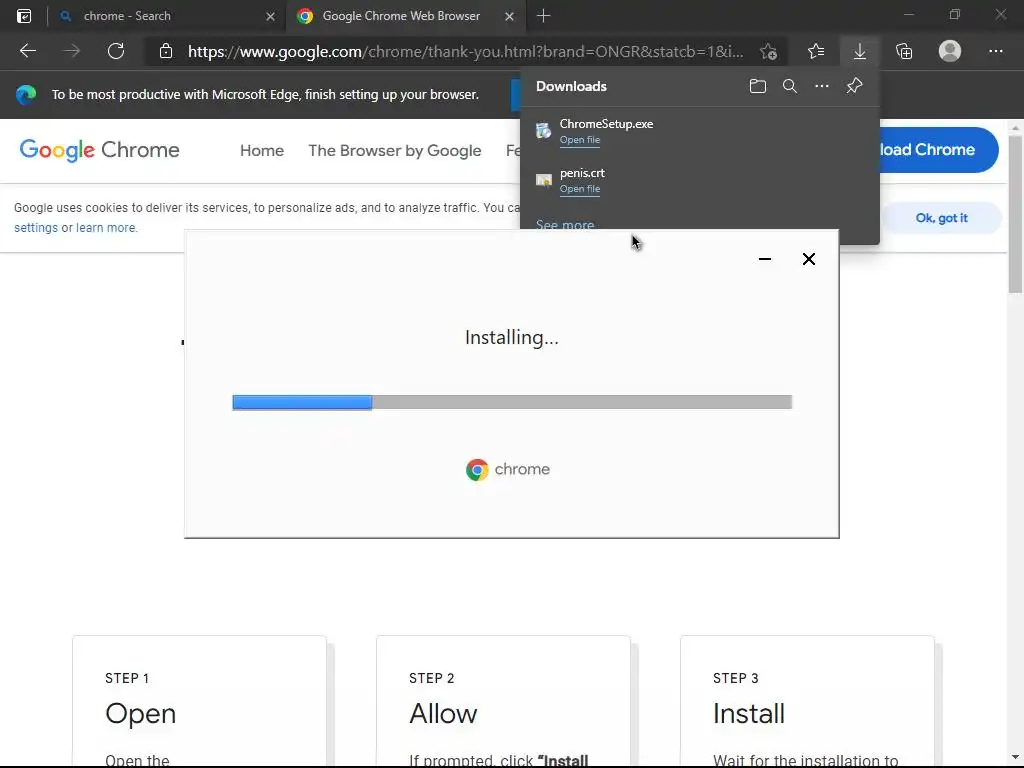Open the downloads folder icon in the Downloads panel
This screenshot has width=1024, height=768.
coord(758,86)
